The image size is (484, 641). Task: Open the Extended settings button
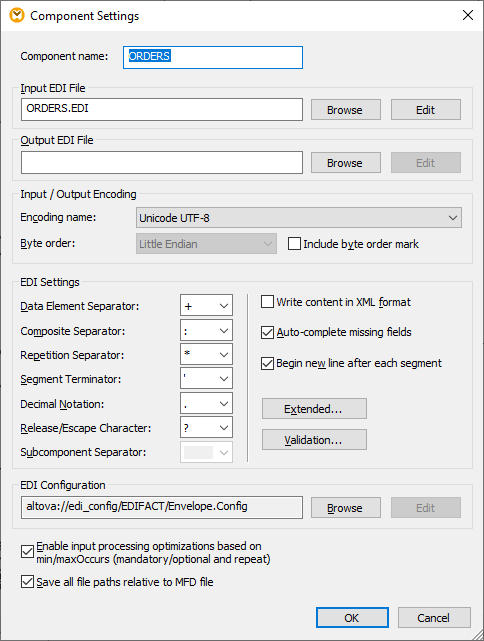click(x=314, y=409)
